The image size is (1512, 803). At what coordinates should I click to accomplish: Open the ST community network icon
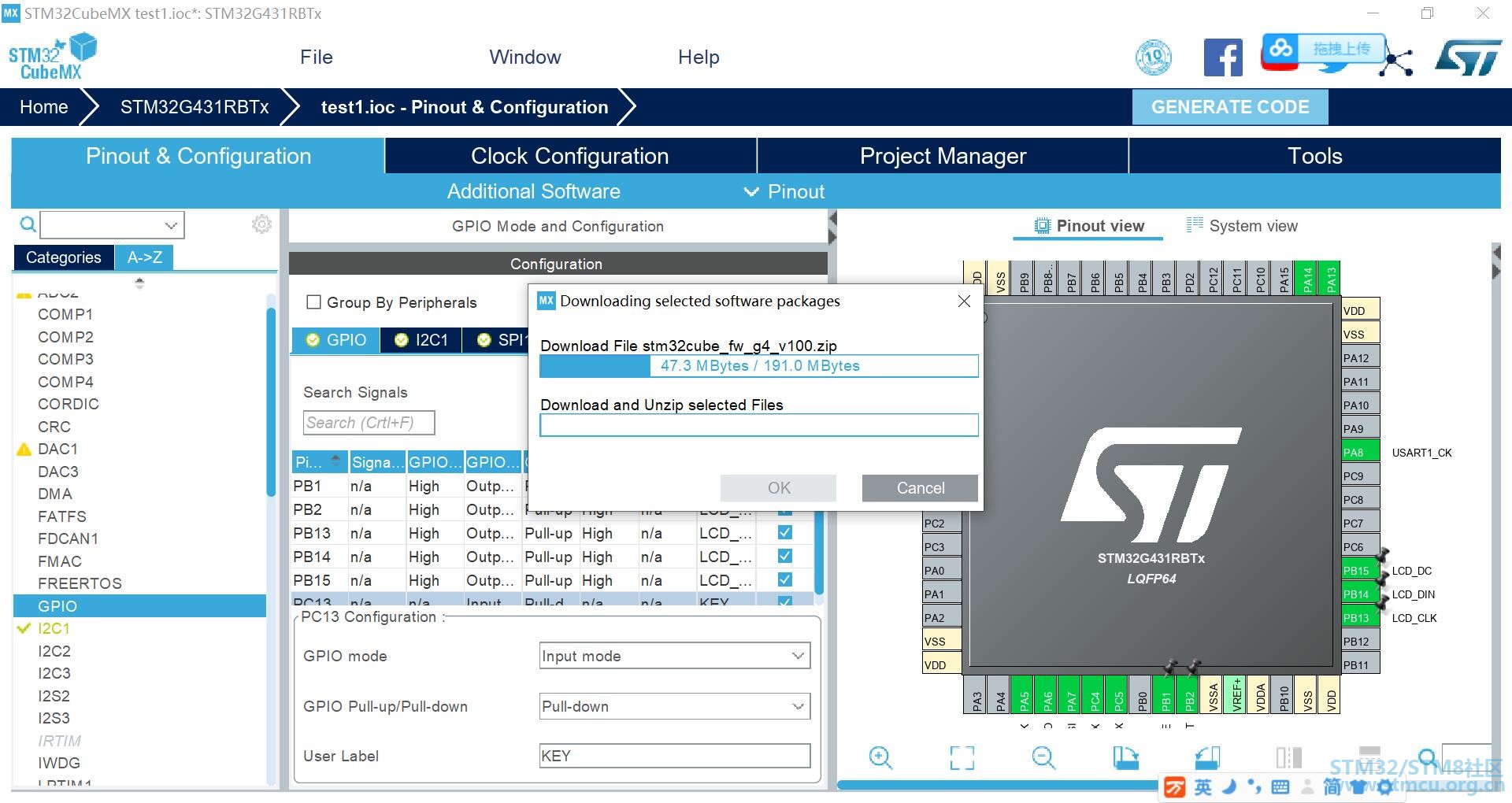[x=1396, y=61]
